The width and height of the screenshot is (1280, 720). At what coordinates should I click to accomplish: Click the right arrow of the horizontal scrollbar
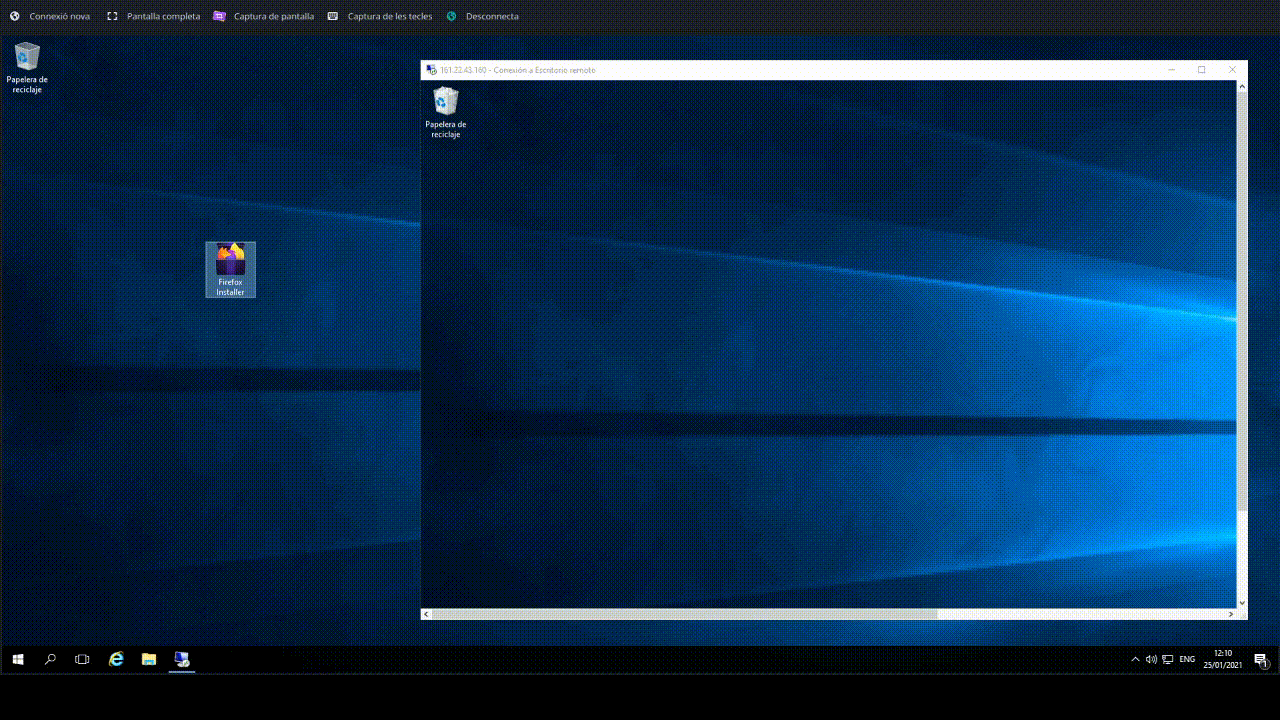[1232, 613]
